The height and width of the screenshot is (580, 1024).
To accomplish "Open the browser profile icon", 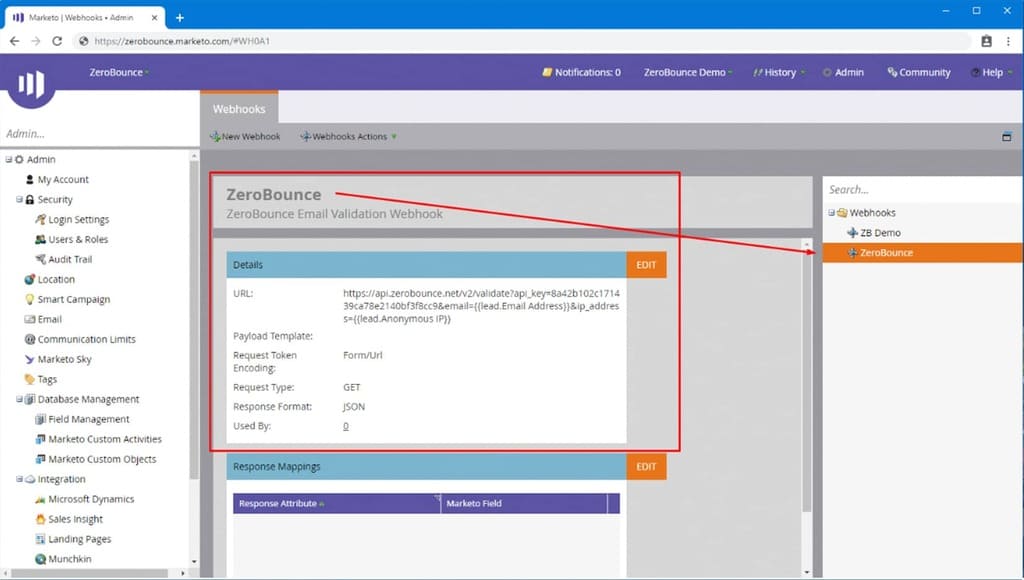I will tap(986, 41).
